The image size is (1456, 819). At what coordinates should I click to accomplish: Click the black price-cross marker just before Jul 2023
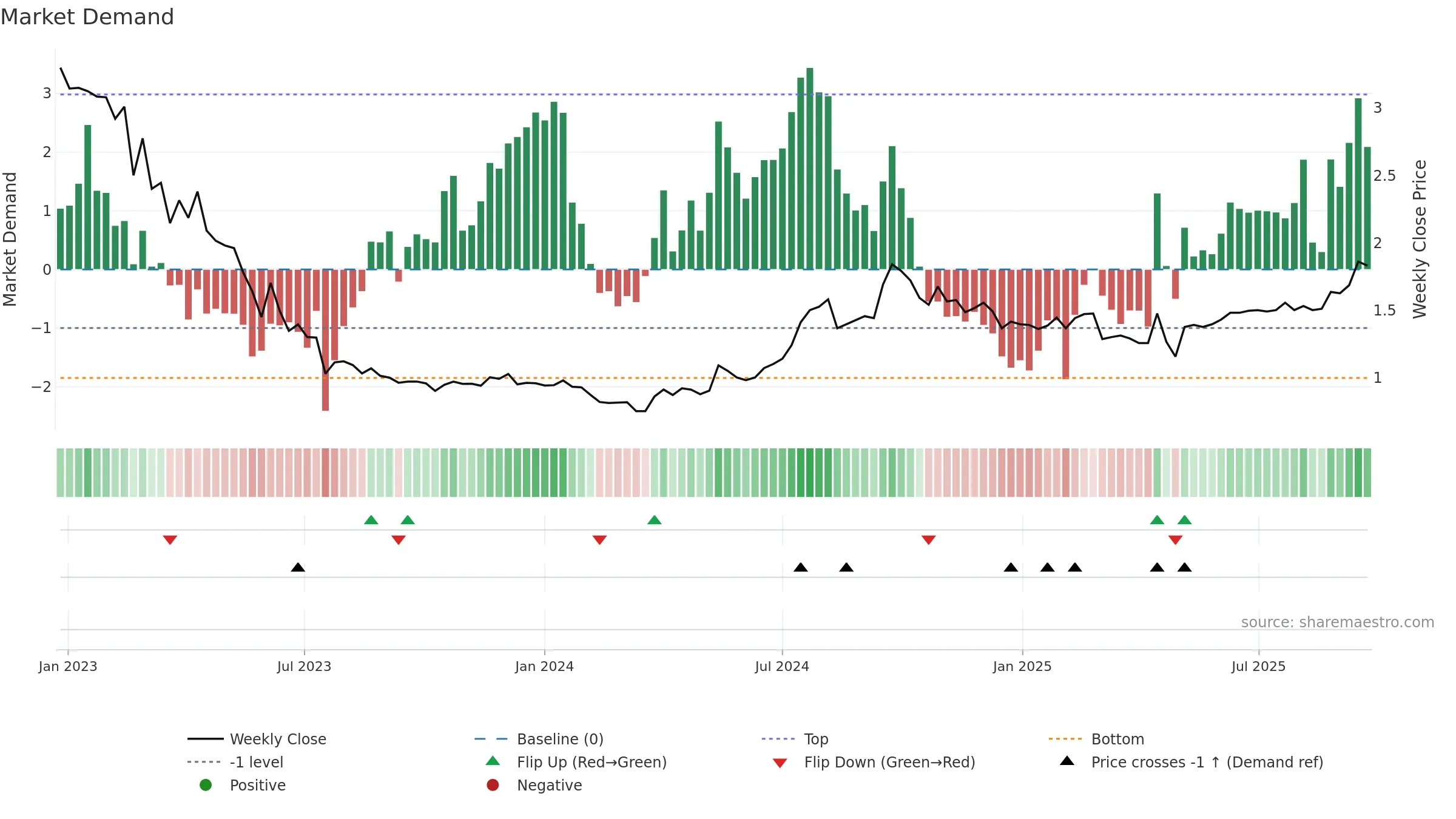click(298, 567)
